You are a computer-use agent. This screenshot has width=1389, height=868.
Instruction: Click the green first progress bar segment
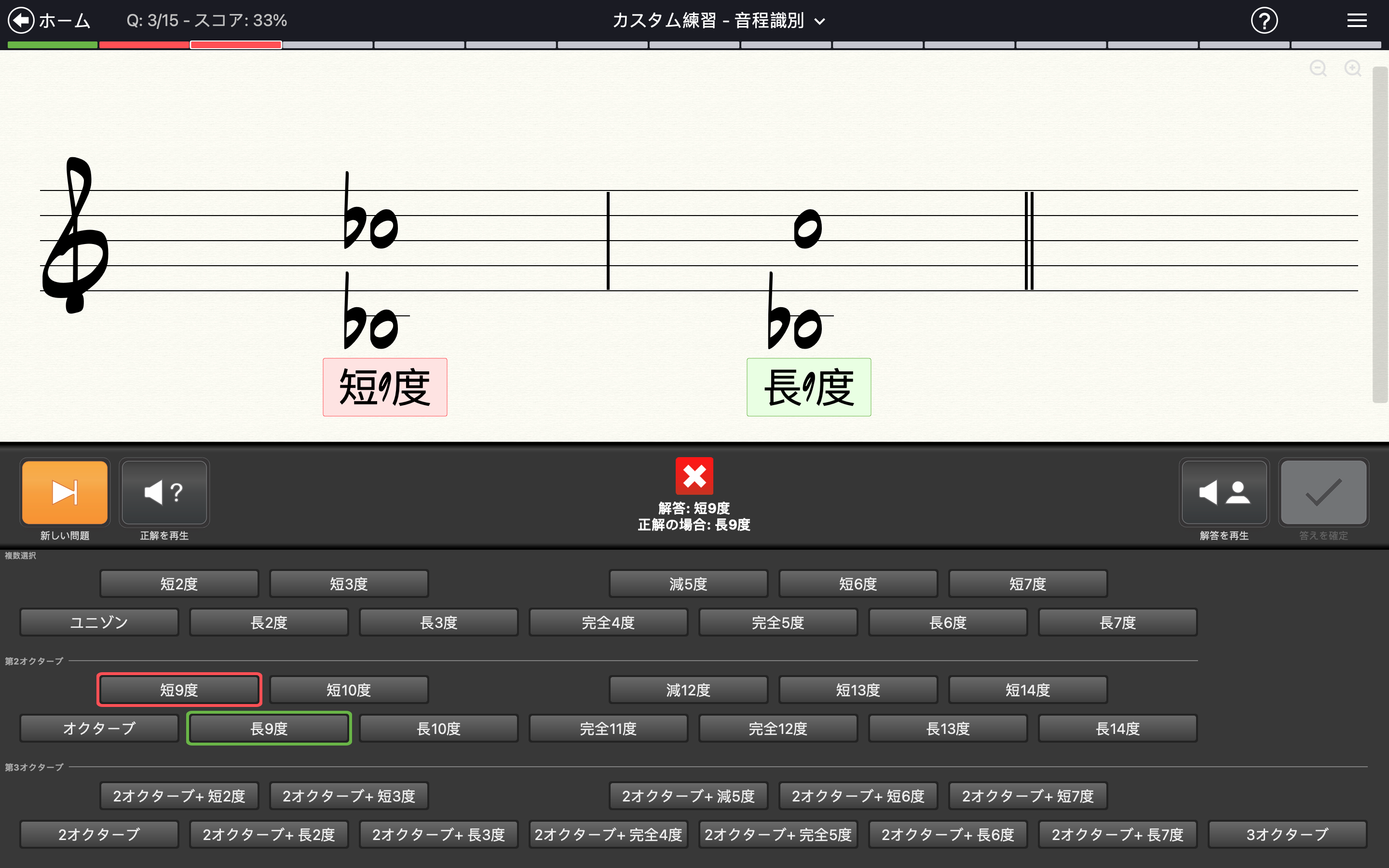point(52,45)
